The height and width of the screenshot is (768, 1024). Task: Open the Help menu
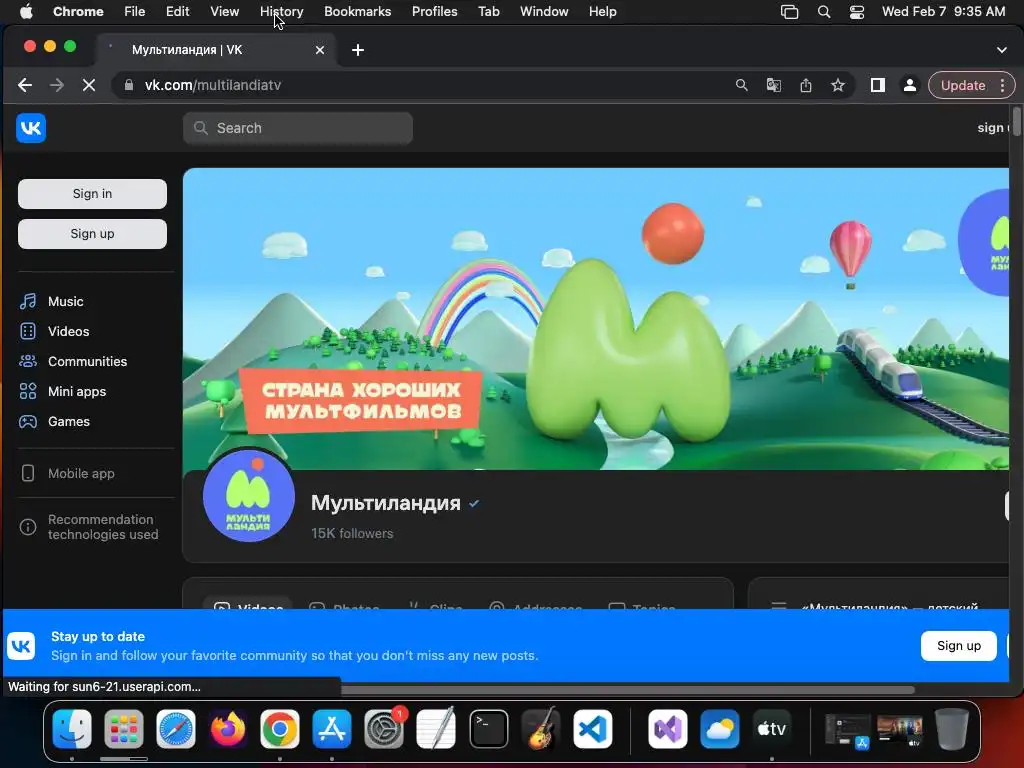pyautogui.click(x=602, y=11)
